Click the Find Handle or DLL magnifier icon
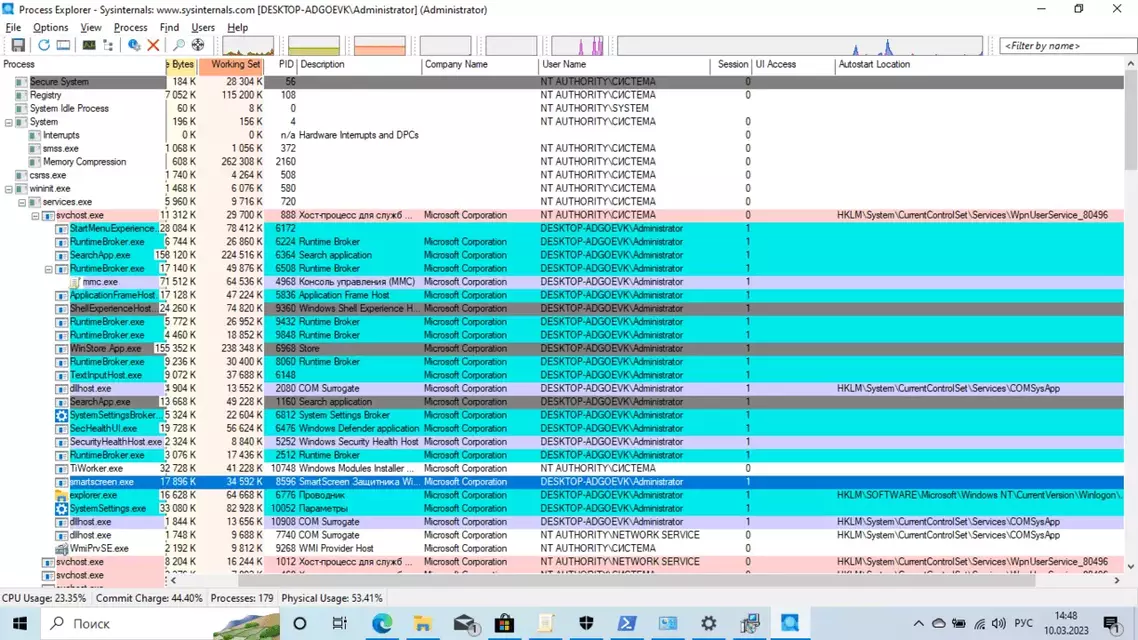Screen dimensions: 1138x640 (178, 45)
